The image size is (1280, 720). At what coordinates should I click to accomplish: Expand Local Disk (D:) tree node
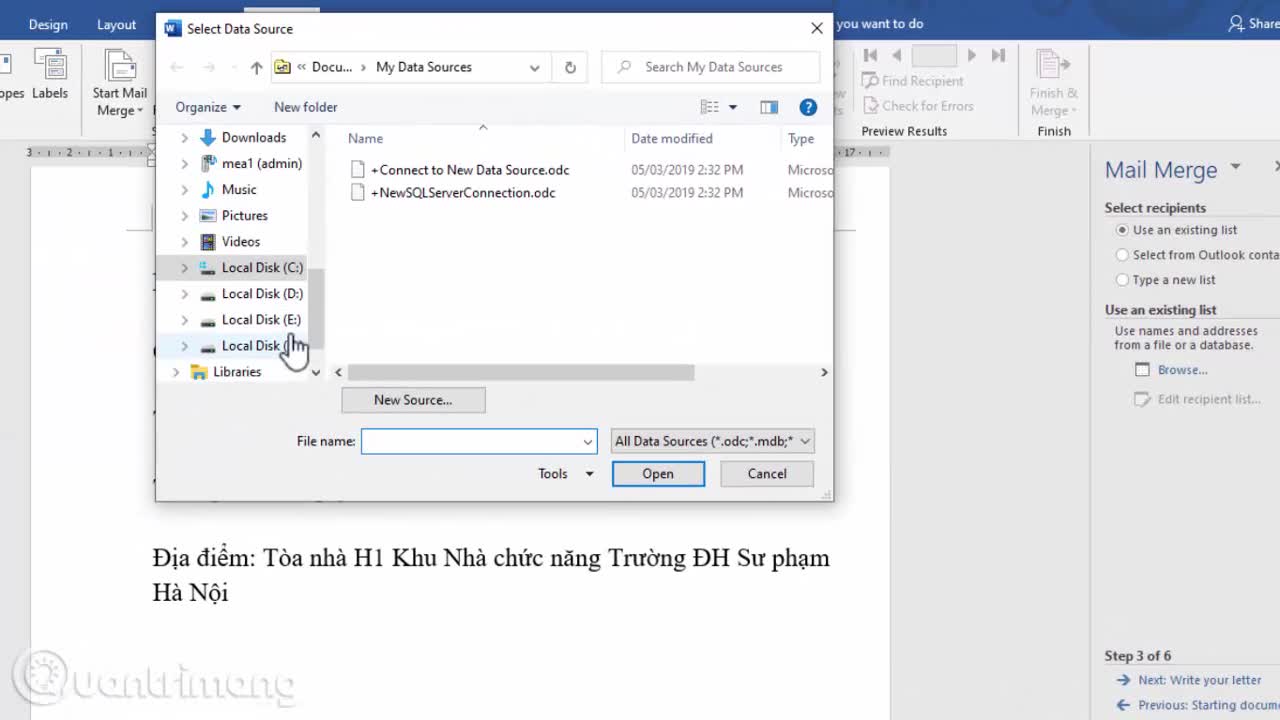(184, 293)
